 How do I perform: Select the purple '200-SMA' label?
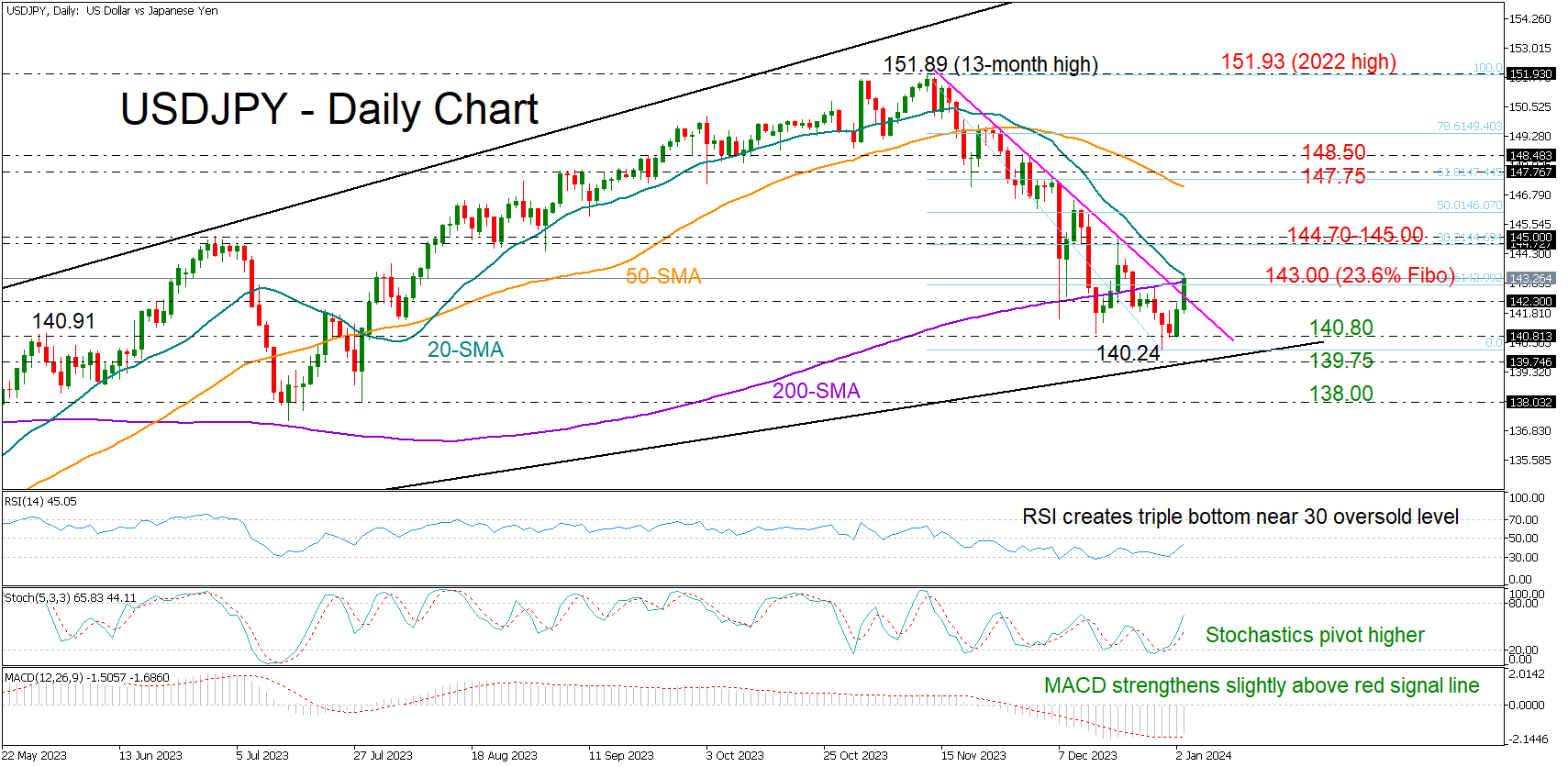816,391
